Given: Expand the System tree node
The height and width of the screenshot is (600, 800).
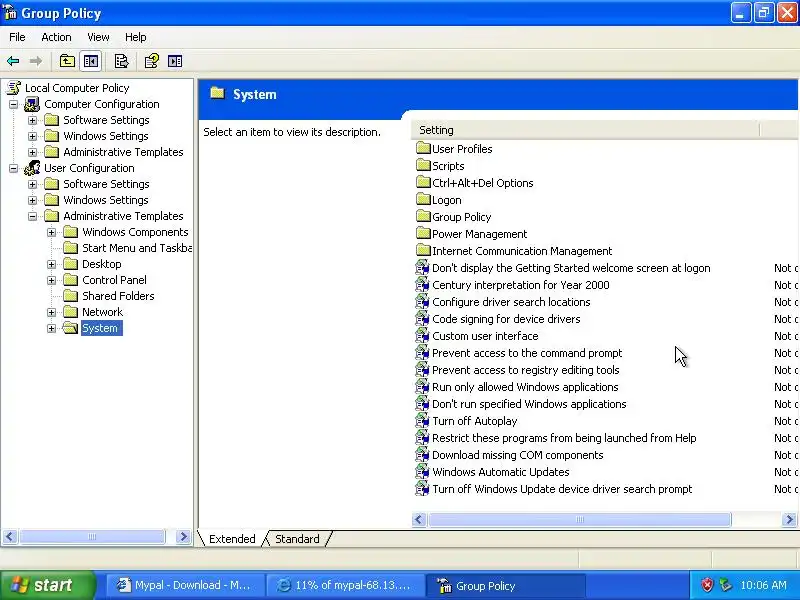Looking at the screenshot, I should (52, 329).
